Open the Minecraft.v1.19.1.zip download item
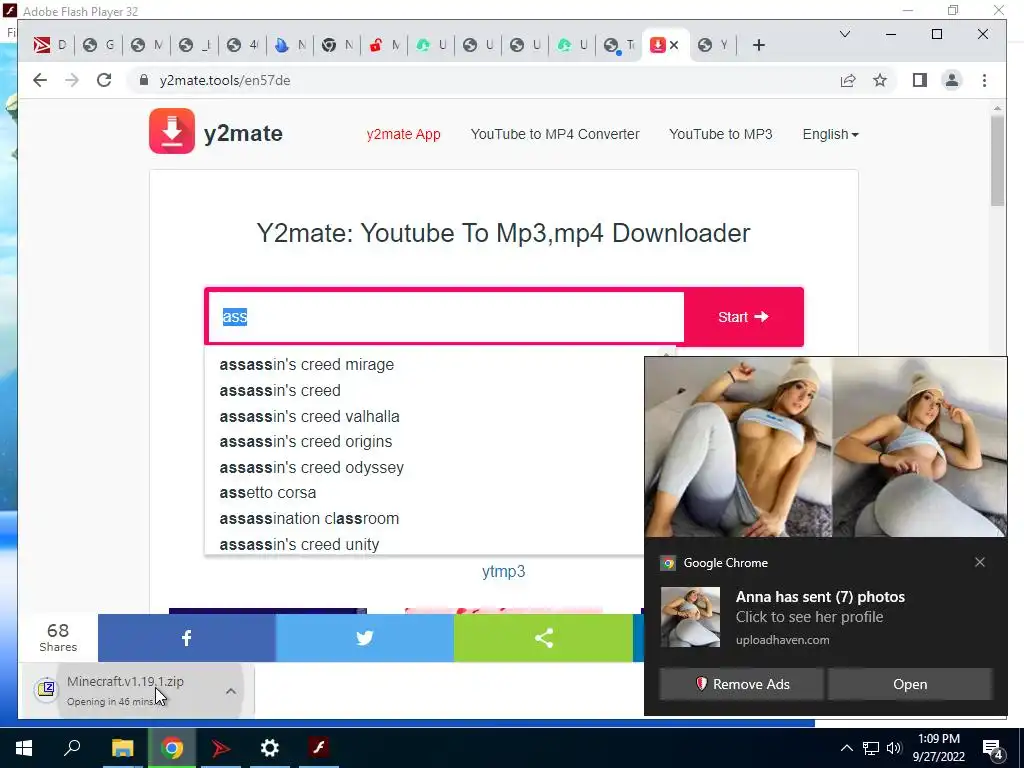The height and width of the screenshot is (768, 1024). point(124,690)
